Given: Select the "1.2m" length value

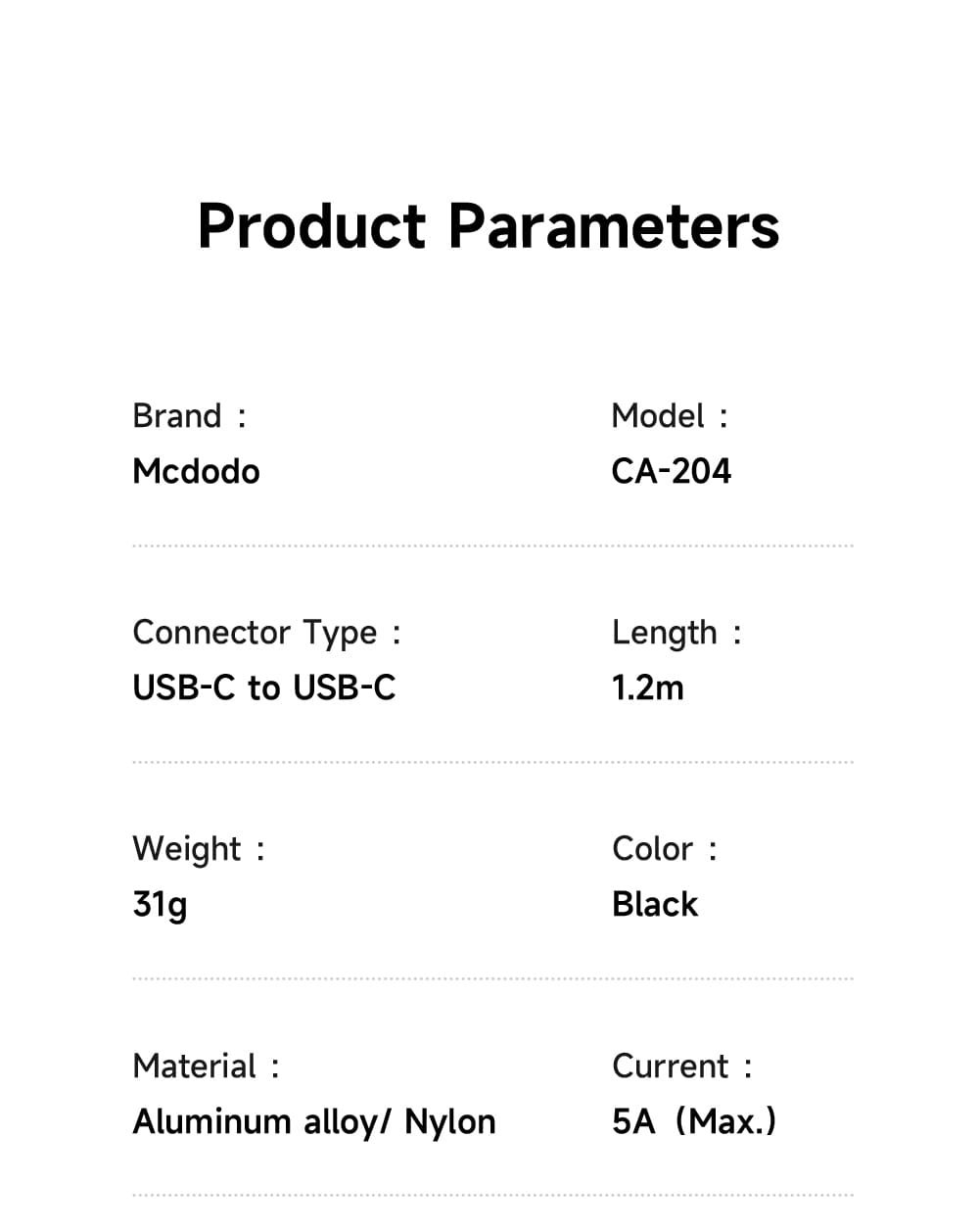Looking at the screenshot, I should 647,688.
